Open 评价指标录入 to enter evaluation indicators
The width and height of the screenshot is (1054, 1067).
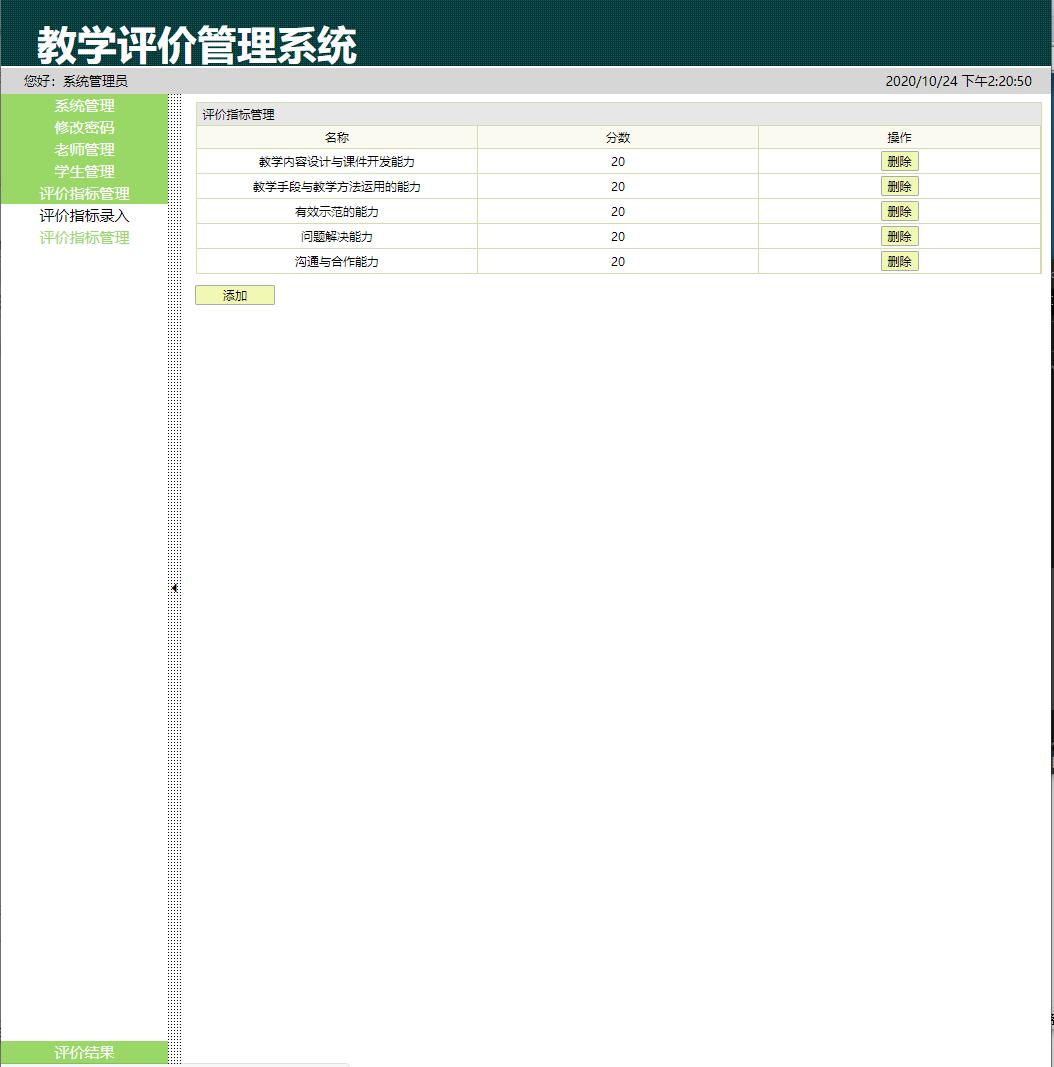[86, 214]
